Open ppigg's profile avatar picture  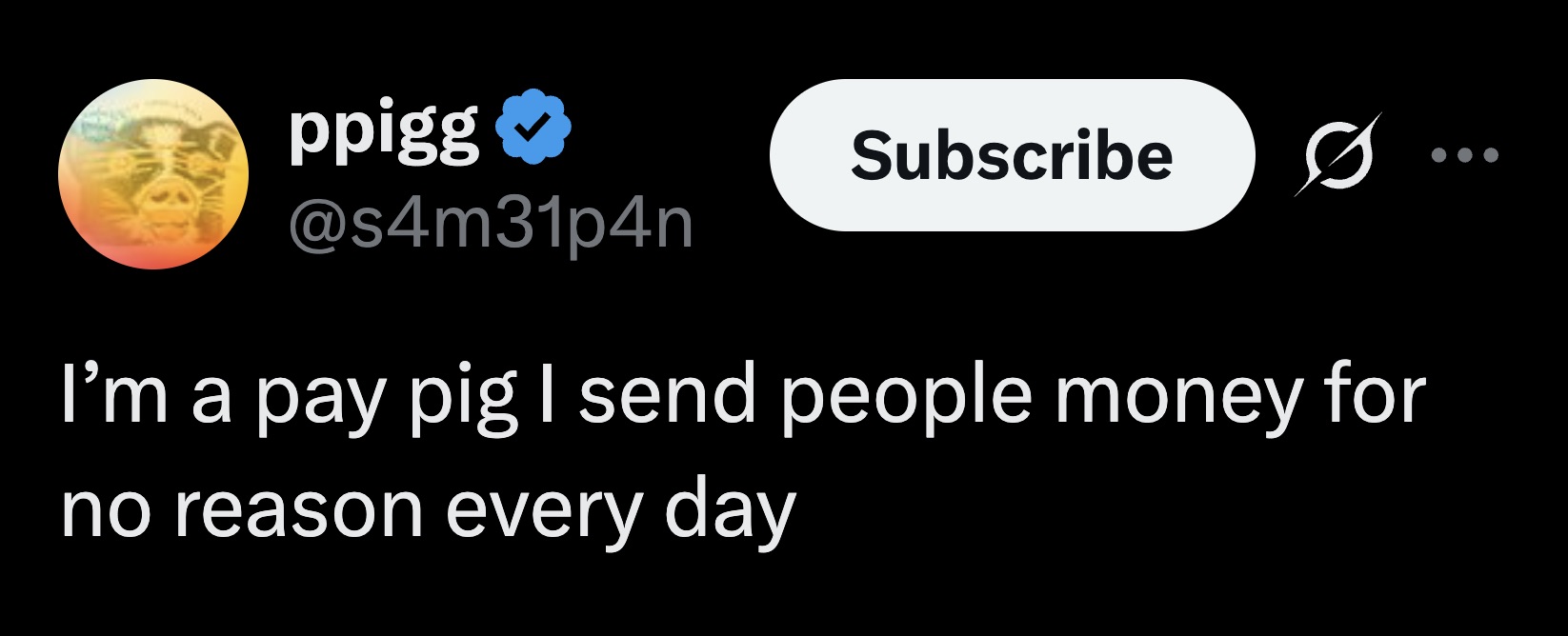point(153,174)
